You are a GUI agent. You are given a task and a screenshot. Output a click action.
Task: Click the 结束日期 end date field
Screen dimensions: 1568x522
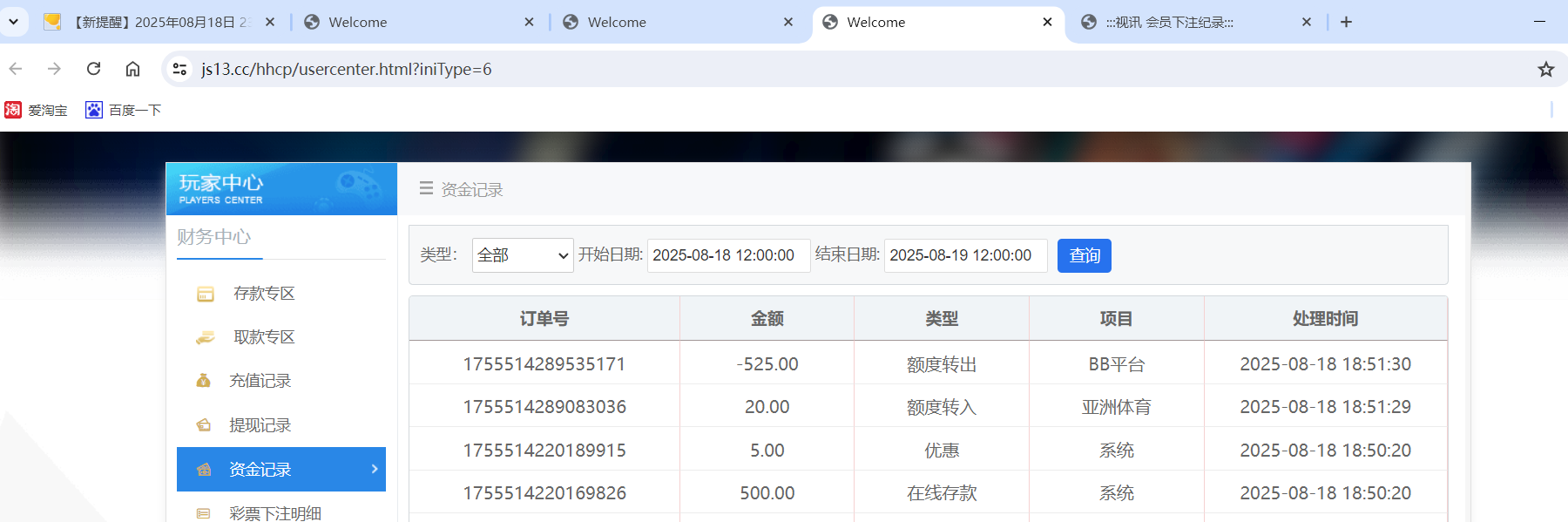tap(965, 255)
